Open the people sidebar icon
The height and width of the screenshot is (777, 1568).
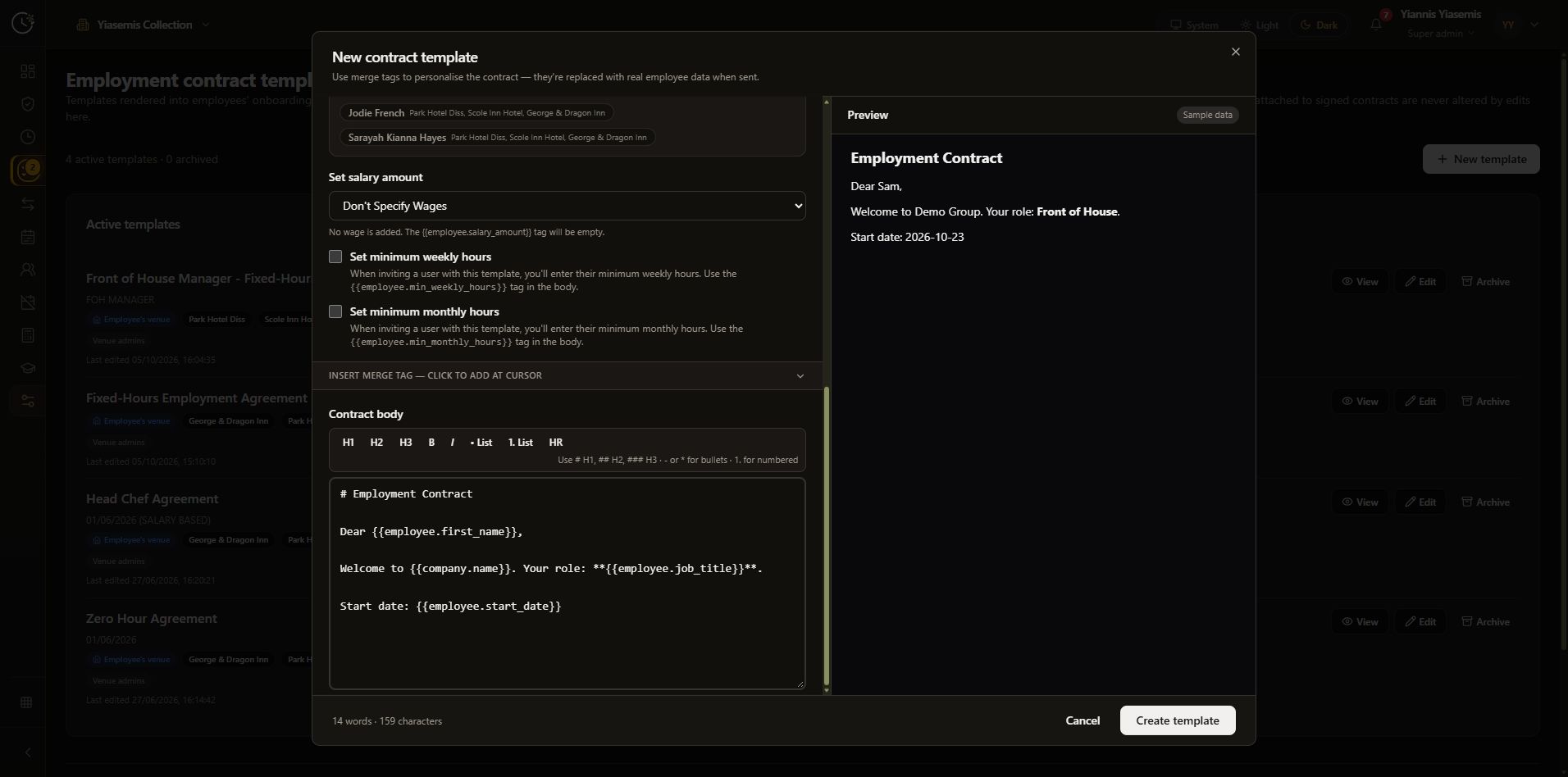28,269
